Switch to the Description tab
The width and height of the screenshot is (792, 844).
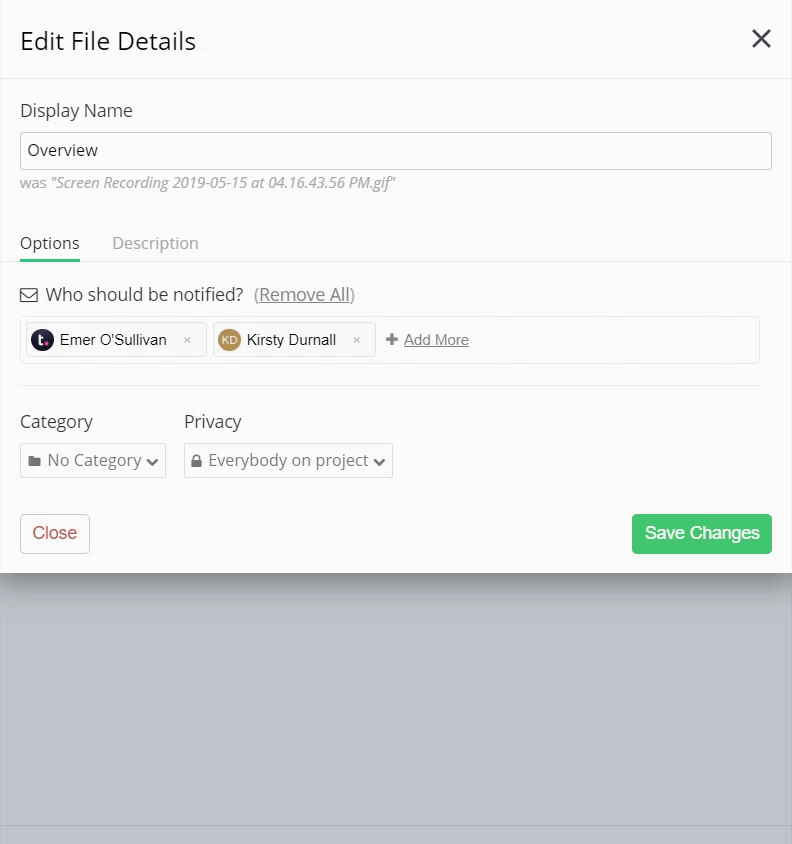coord(155,243)
